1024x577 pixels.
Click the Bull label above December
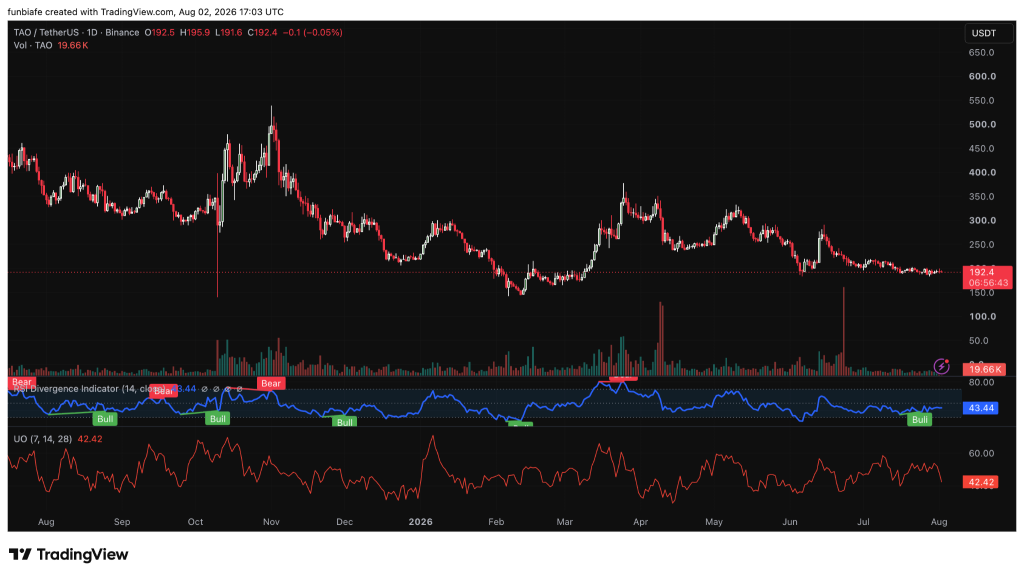(x=345, y=422)
